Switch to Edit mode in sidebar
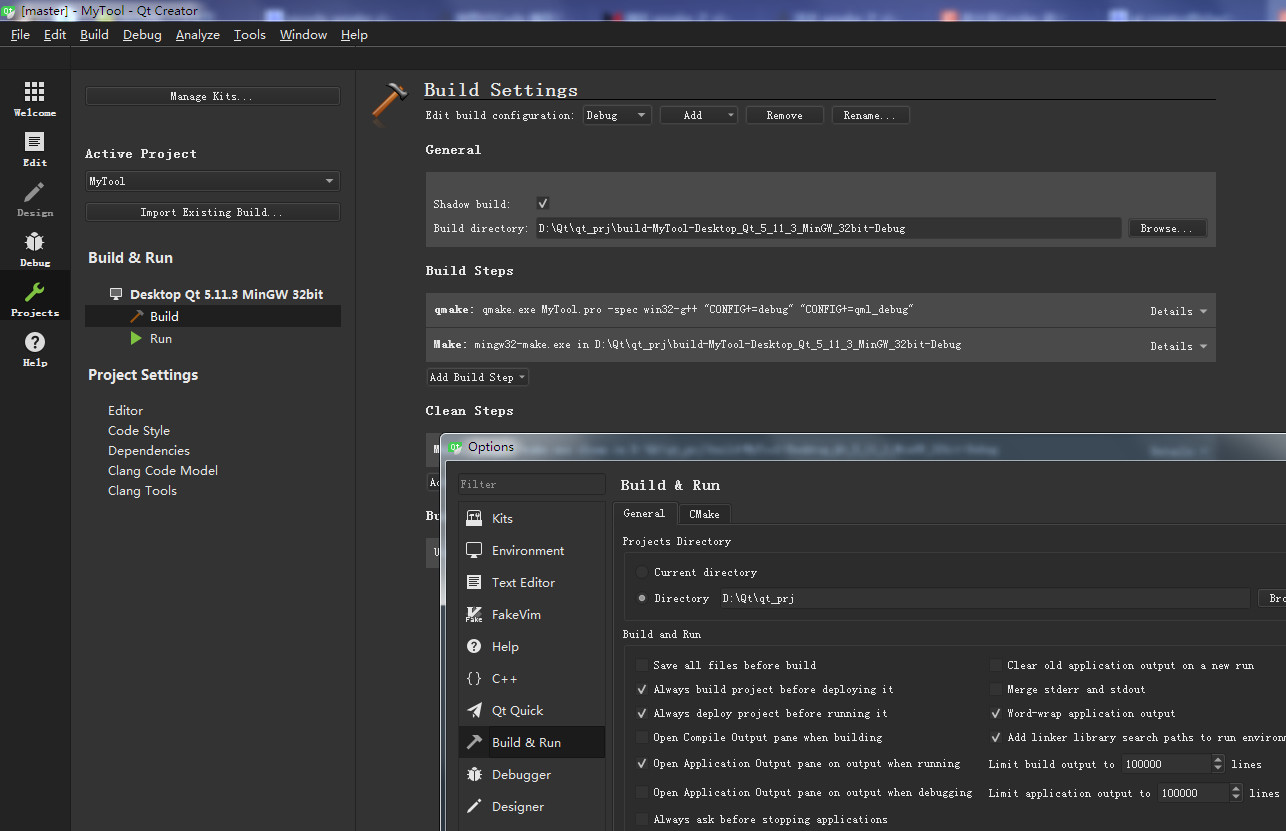This screenshot has height=831, width=1286. (x=35, y=148)
